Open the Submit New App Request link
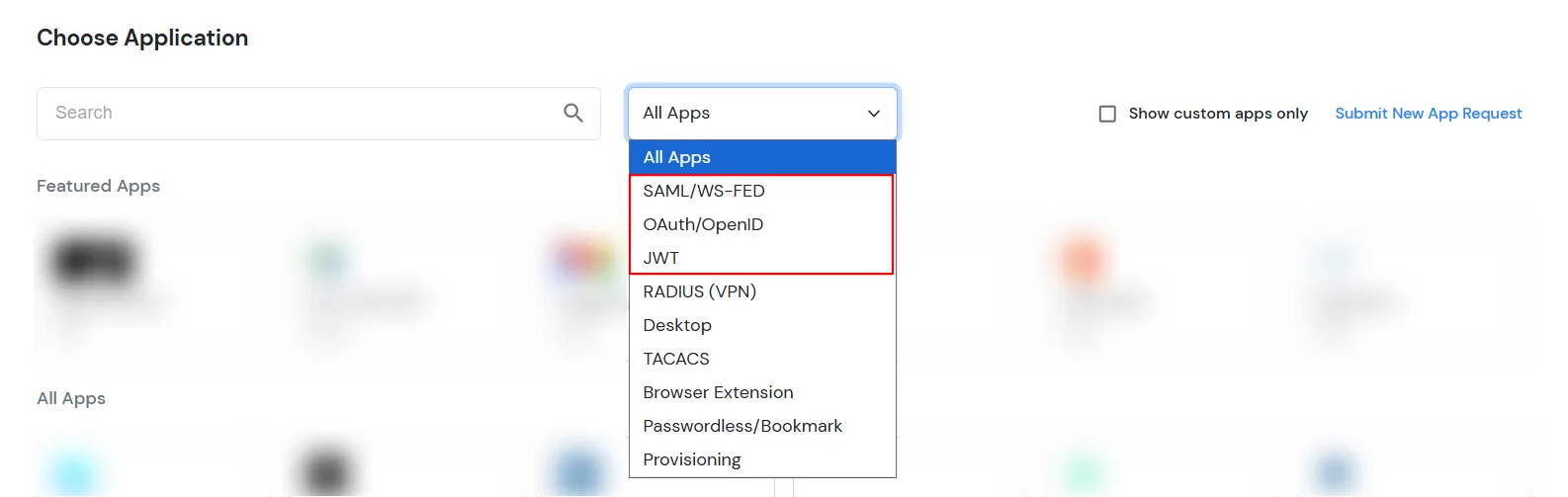The width and height of the screenshot is (1568, 497). pyautogui.click(x=1428, y=114)
